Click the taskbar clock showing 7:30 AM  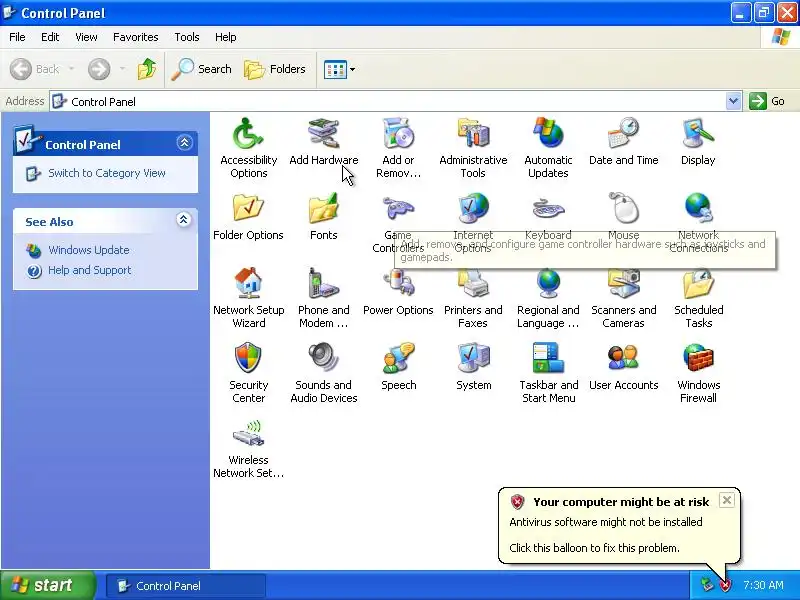763,585
